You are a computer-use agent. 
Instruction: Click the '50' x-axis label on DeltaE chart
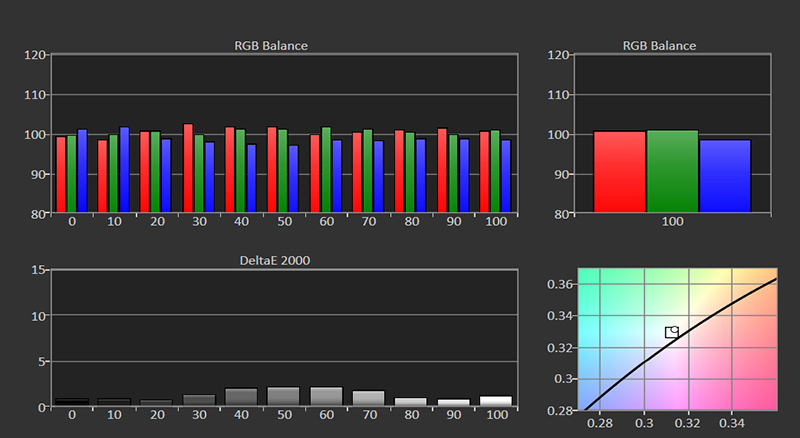pyautogui.click(x=284, y=415)
